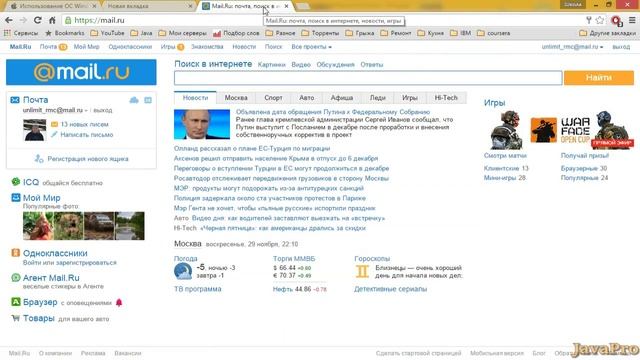Click the Gemini horoscope symbol

[362, 271]
